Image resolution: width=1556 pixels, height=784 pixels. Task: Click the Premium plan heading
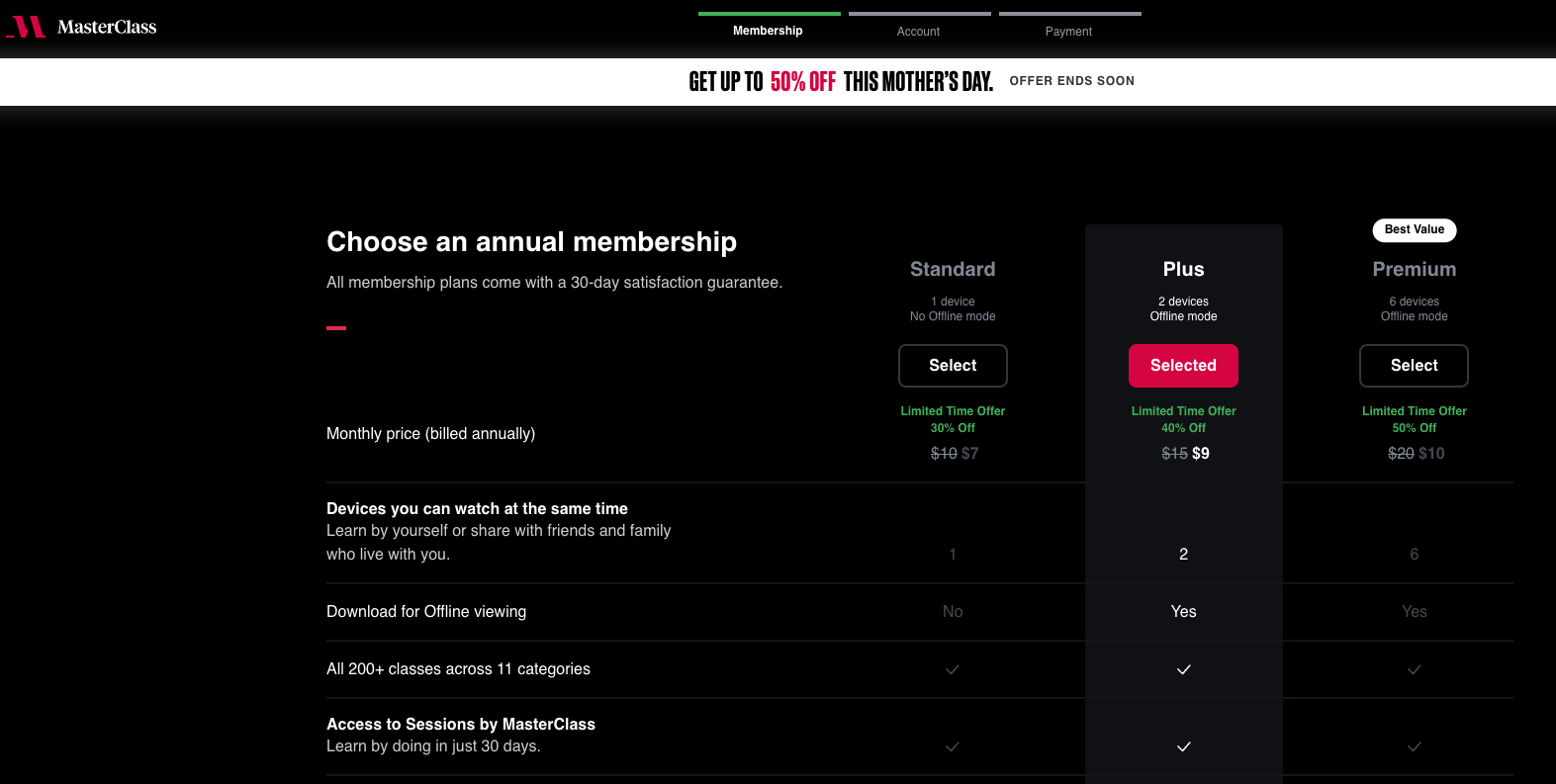click(x=1415, y=269)
